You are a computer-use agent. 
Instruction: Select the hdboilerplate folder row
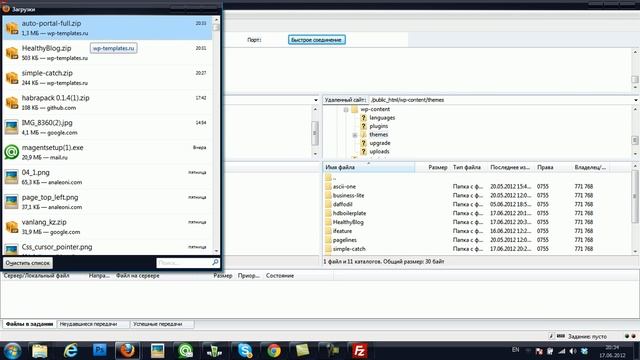[478, 213]
